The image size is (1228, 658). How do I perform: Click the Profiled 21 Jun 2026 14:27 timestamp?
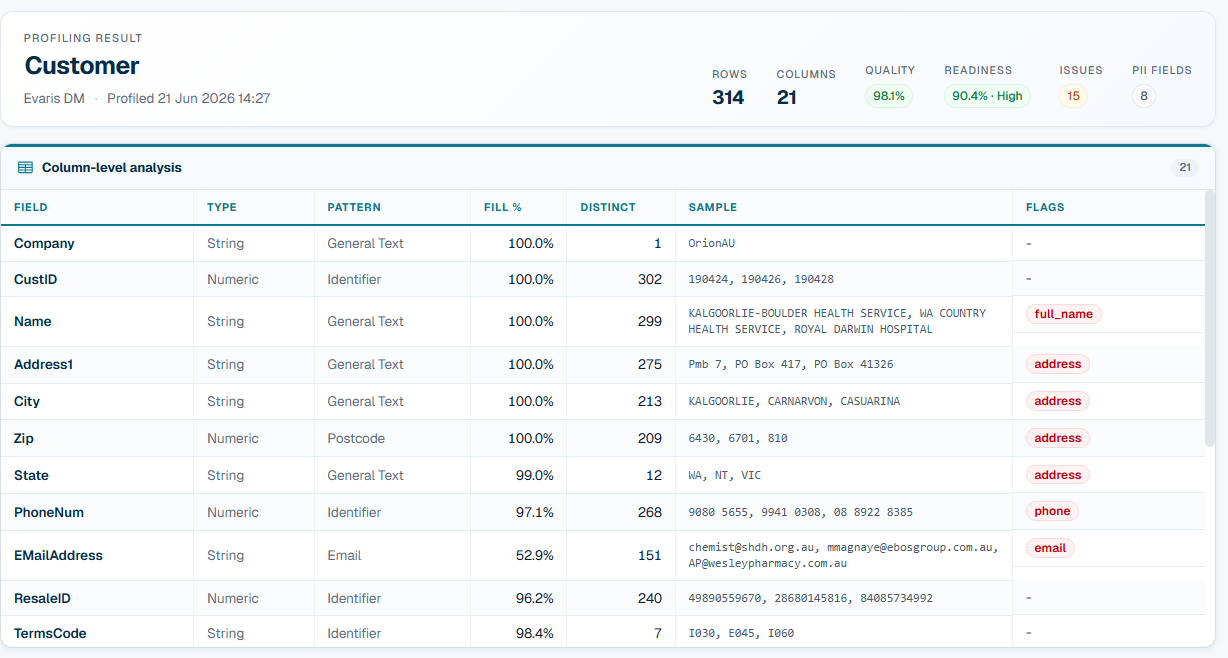[x=189, y=99]
